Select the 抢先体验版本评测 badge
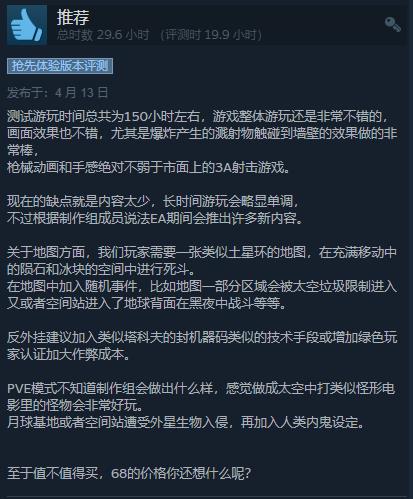 coord(60,66)
